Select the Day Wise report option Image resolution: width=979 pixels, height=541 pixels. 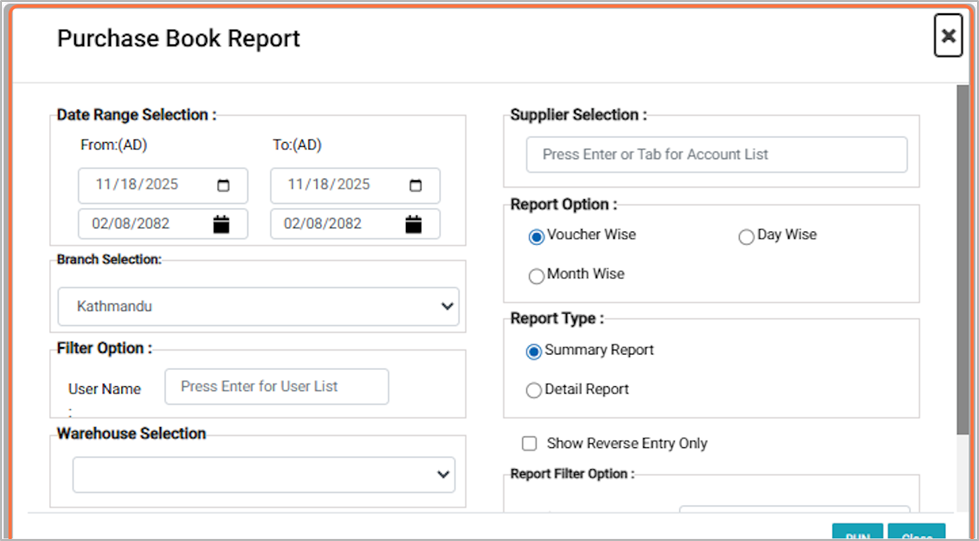pyautogui.click(x=746, y=237)
